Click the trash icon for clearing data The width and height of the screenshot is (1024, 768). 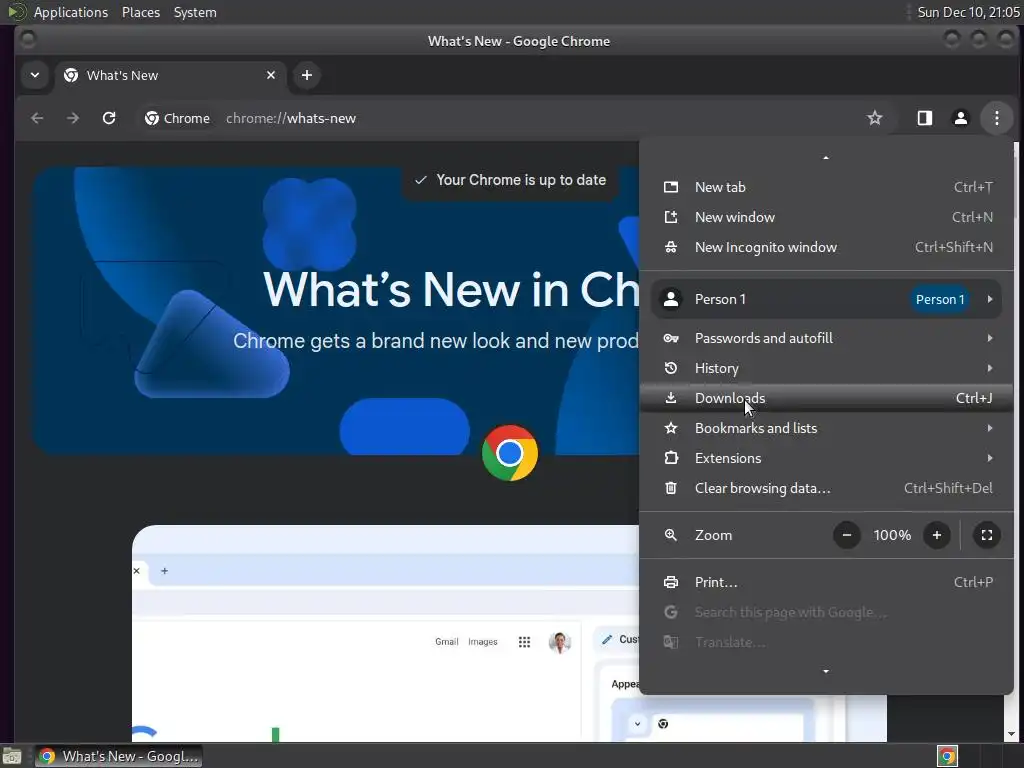671,488
